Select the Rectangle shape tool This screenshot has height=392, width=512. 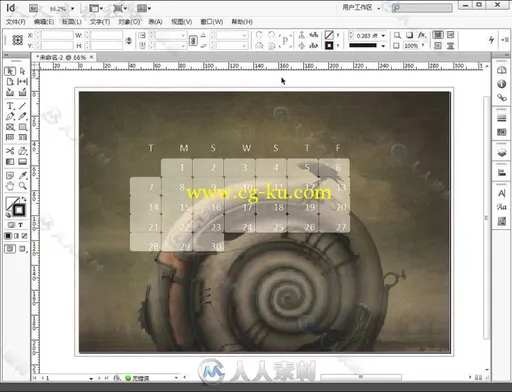pyautogui.click(x=22, y=127)
